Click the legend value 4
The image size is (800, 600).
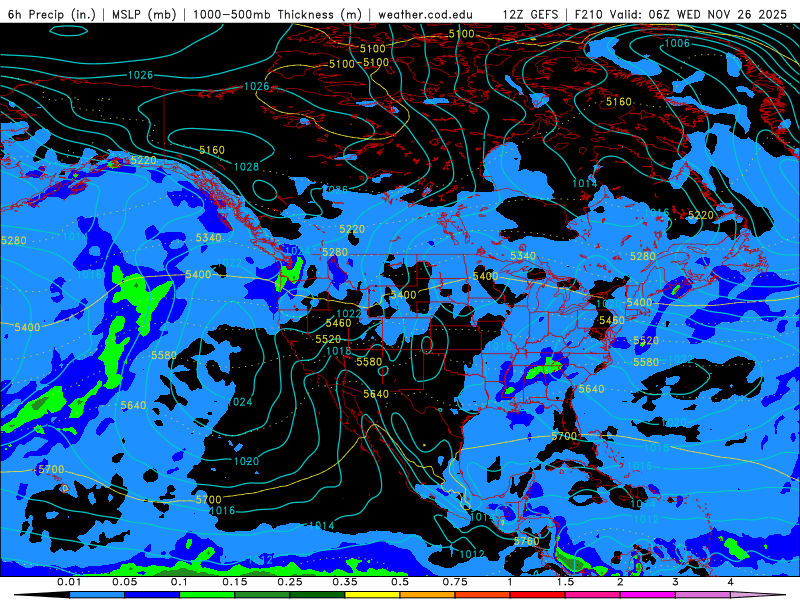point(730,582)
